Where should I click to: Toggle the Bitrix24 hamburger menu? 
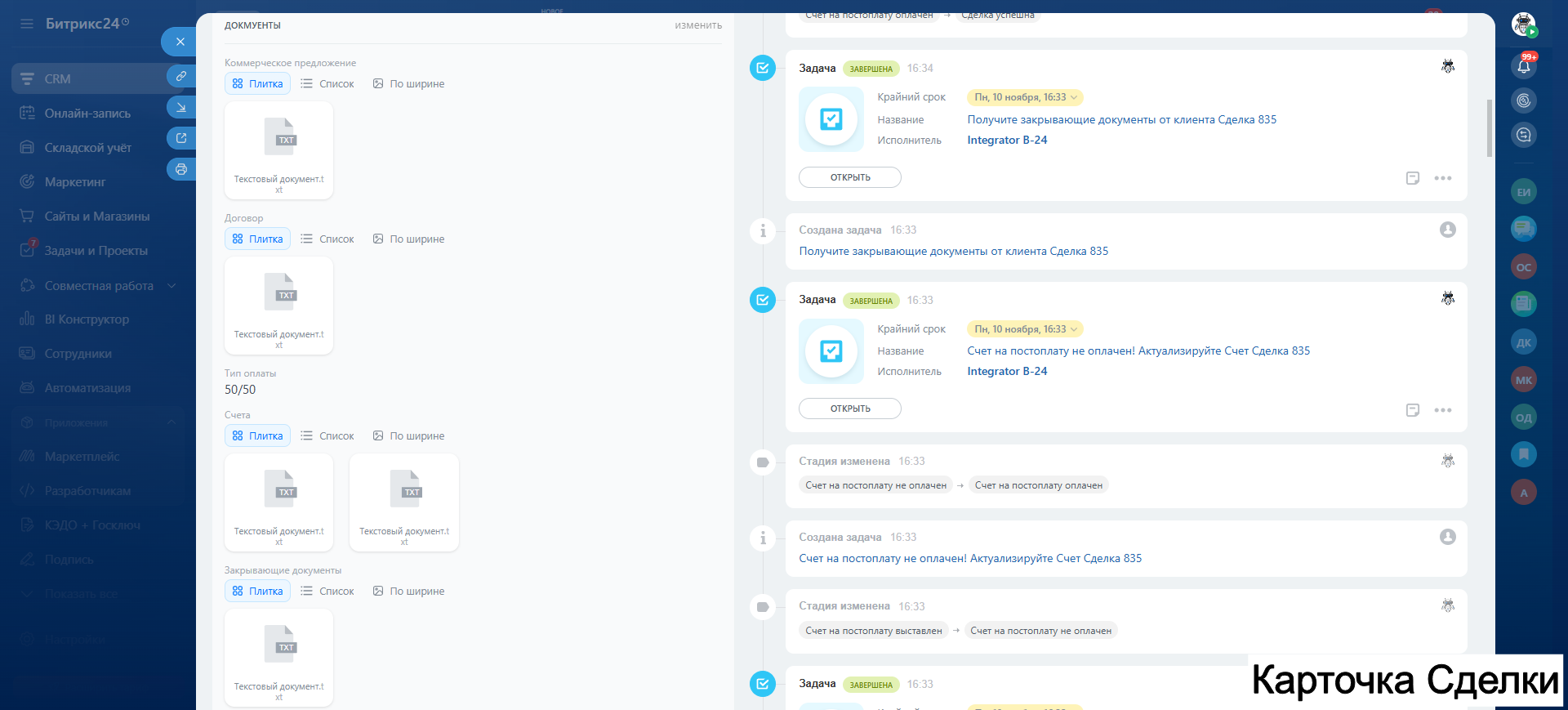[x=27, y=24]
